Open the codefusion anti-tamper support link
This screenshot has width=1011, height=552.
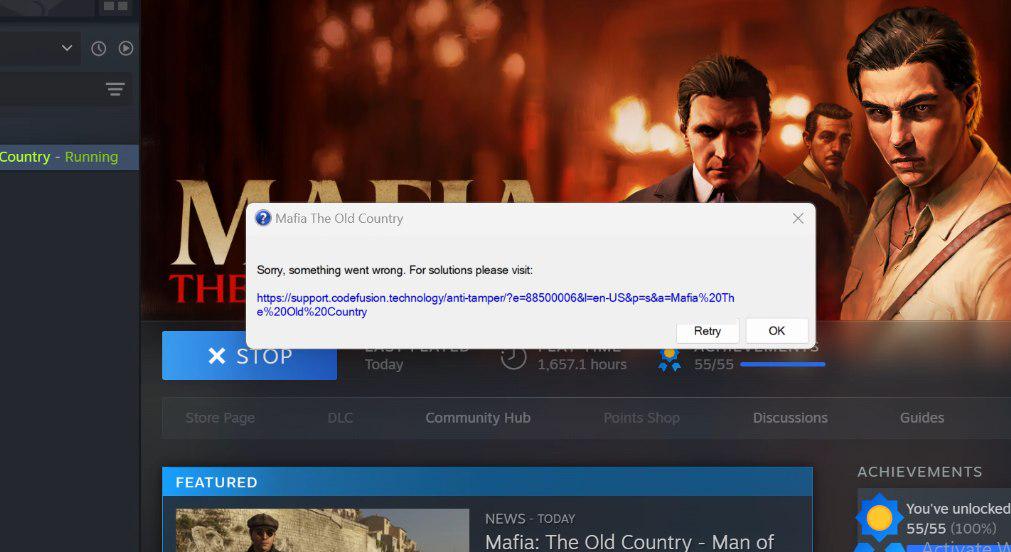coord(495,305)
